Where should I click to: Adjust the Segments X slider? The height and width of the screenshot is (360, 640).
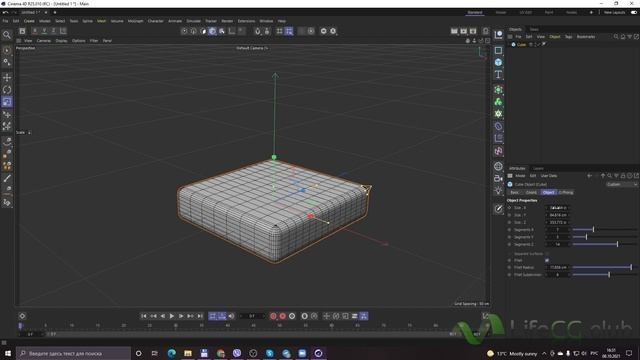pos(604,230)
